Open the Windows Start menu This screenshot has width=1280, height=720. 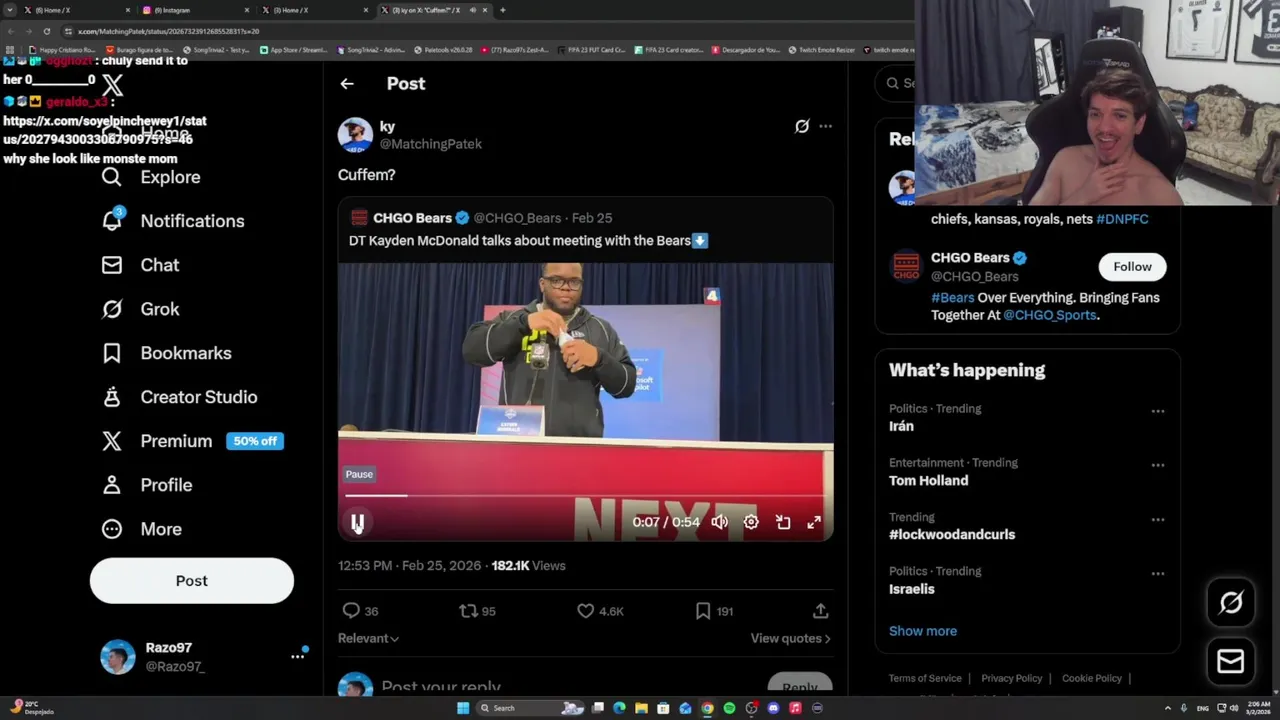pos(463,708)
